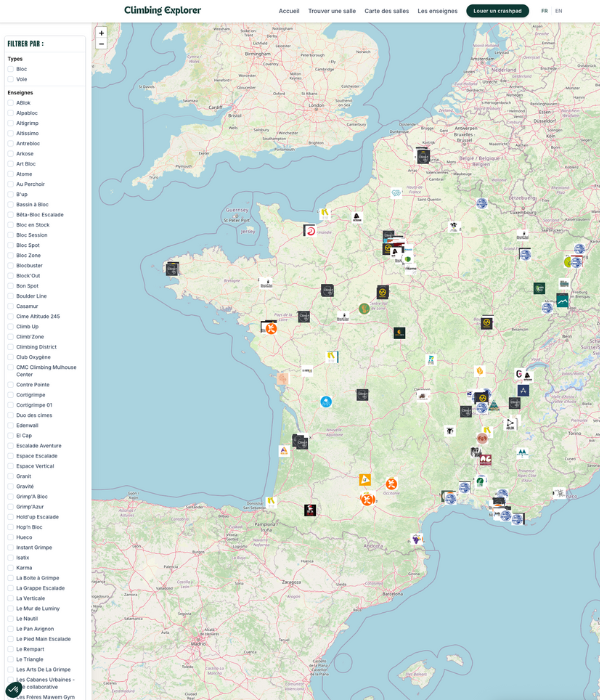
Task: Select the purple grape marker near Perpignan
Action: (x=417, y=540)
